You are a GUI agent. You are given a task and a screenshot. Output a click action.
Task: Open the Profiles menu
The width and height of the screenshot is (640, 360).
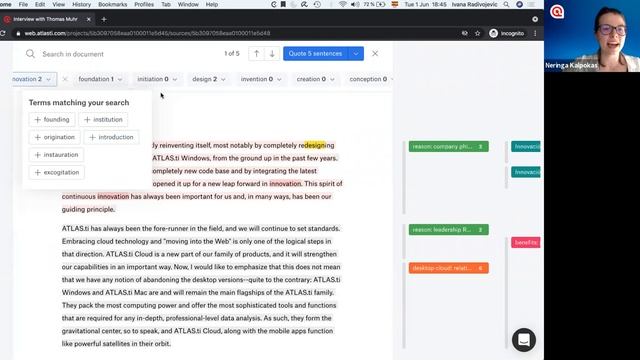pyautogui.click(x=144, y=4)
